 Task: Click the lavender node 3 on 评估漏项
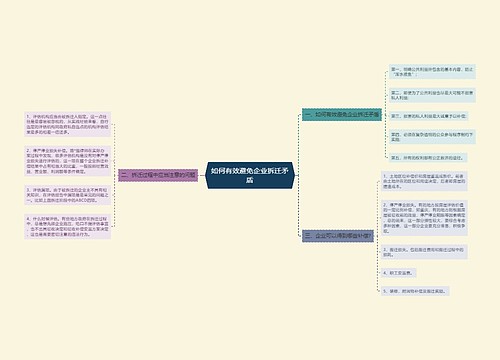tap(67, 195)
